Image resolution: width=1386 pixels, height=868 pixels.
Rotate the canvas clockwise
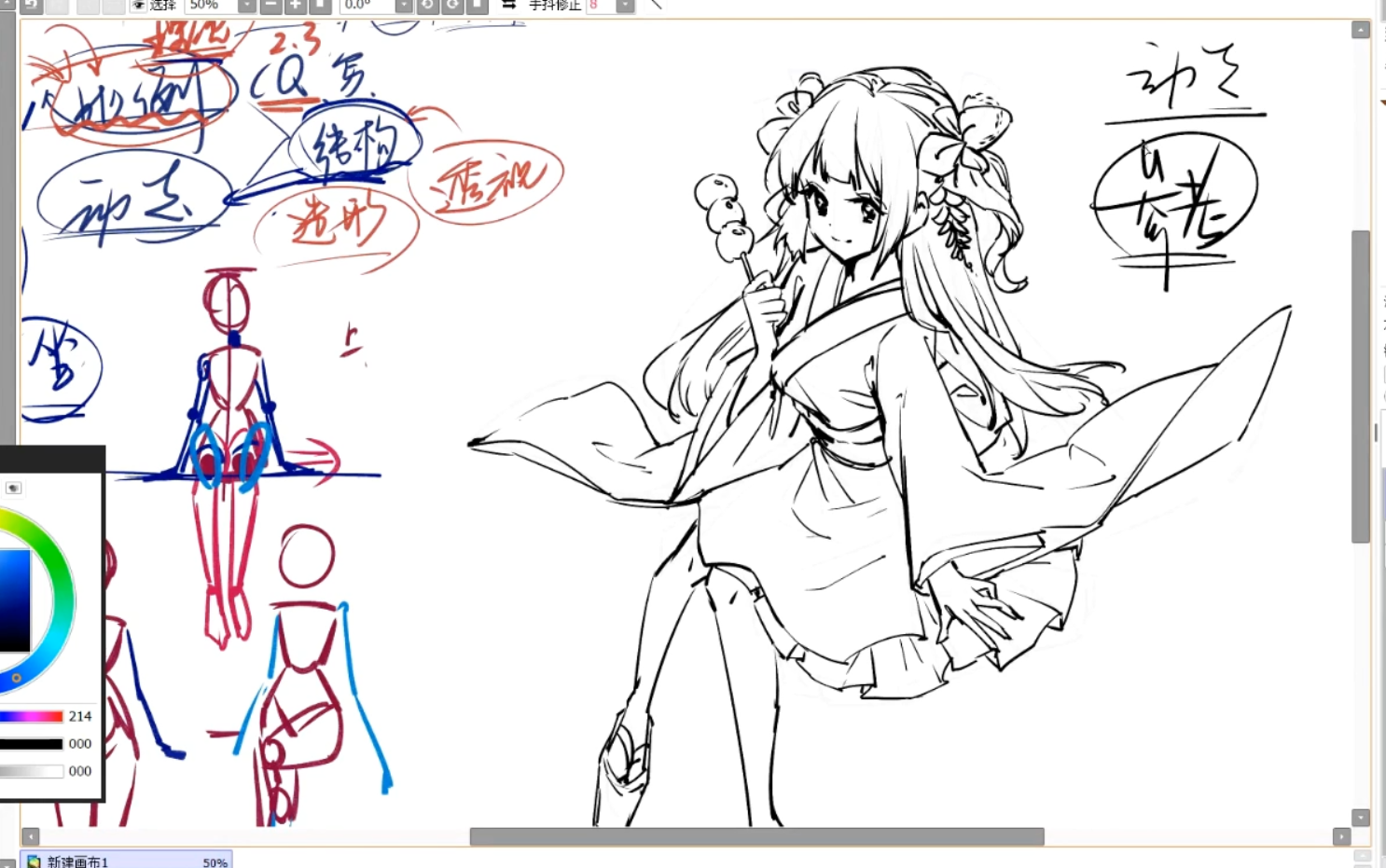click(x=452, y=5)
